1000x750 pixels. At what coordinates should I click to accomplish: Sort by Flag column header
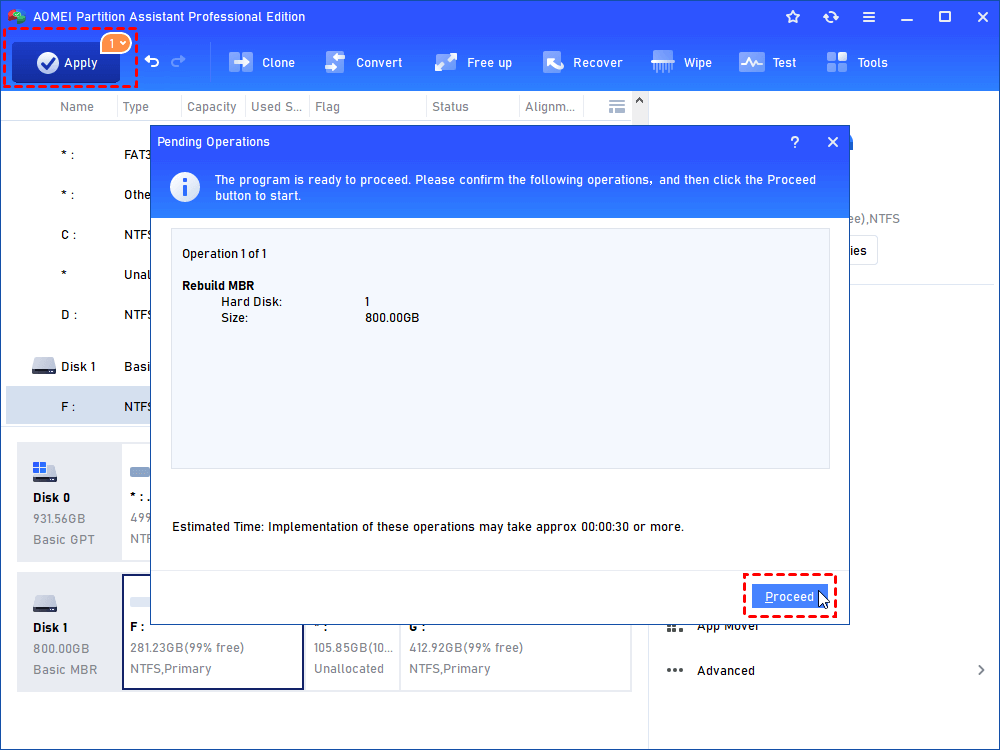pos(327,107)
